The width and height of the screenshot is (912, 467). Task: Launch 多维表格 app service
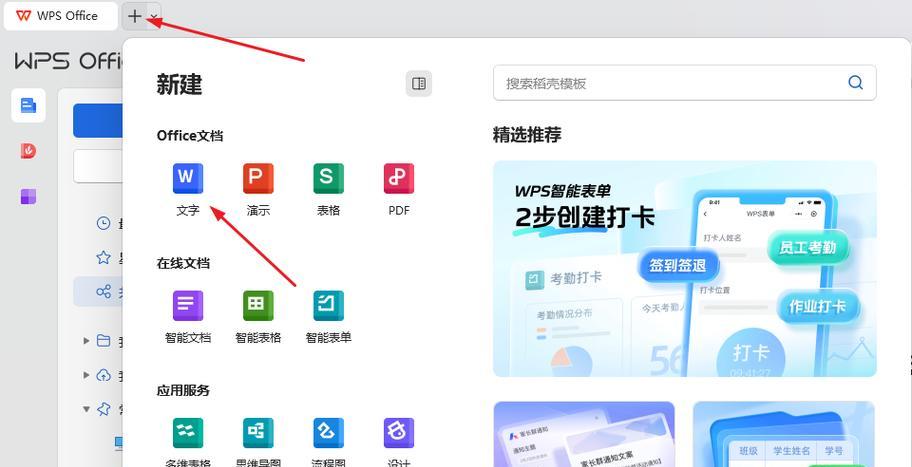coord(188,443)
